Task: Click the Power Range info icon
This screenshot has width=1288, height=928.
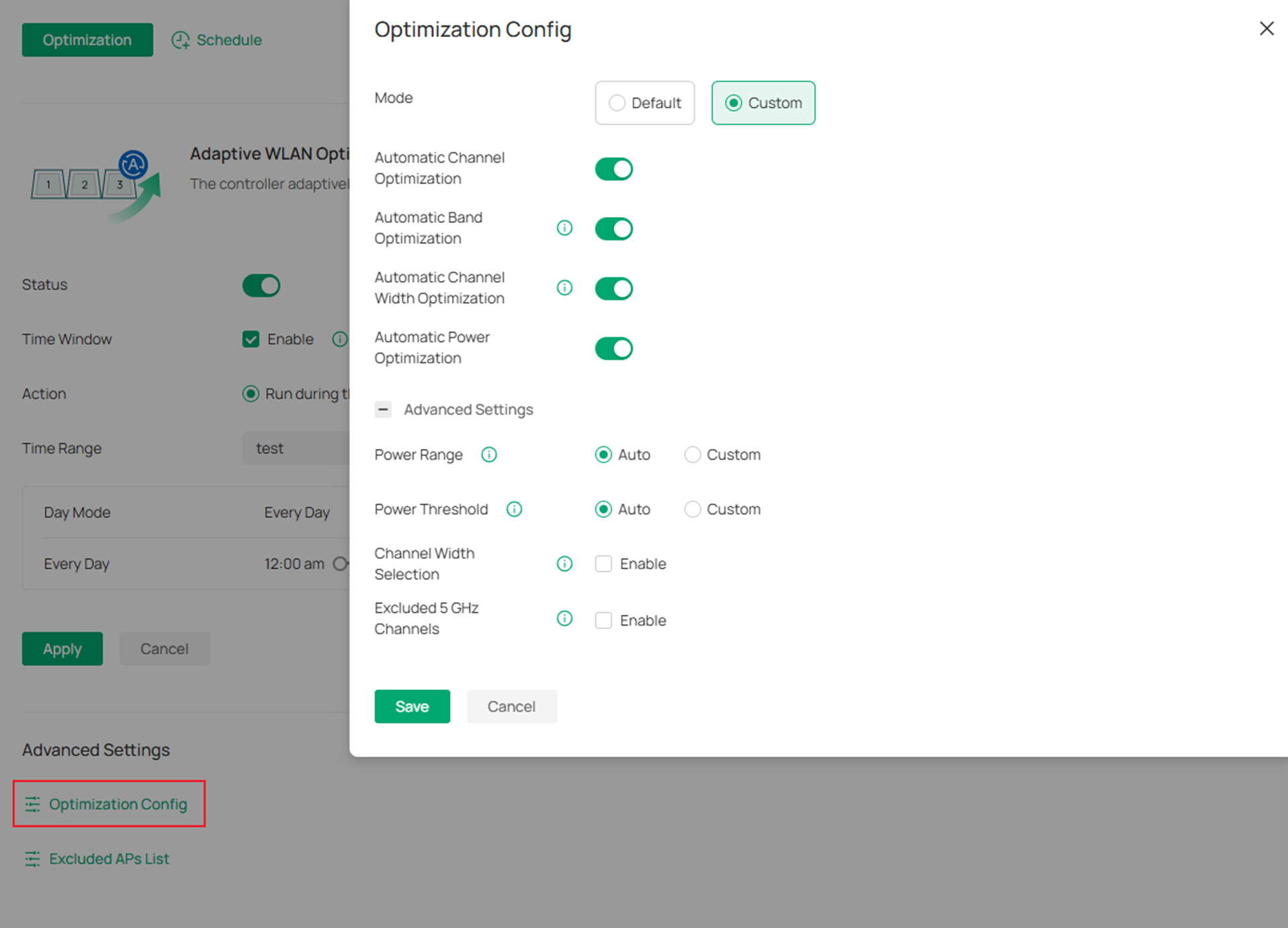Action: 488,455
